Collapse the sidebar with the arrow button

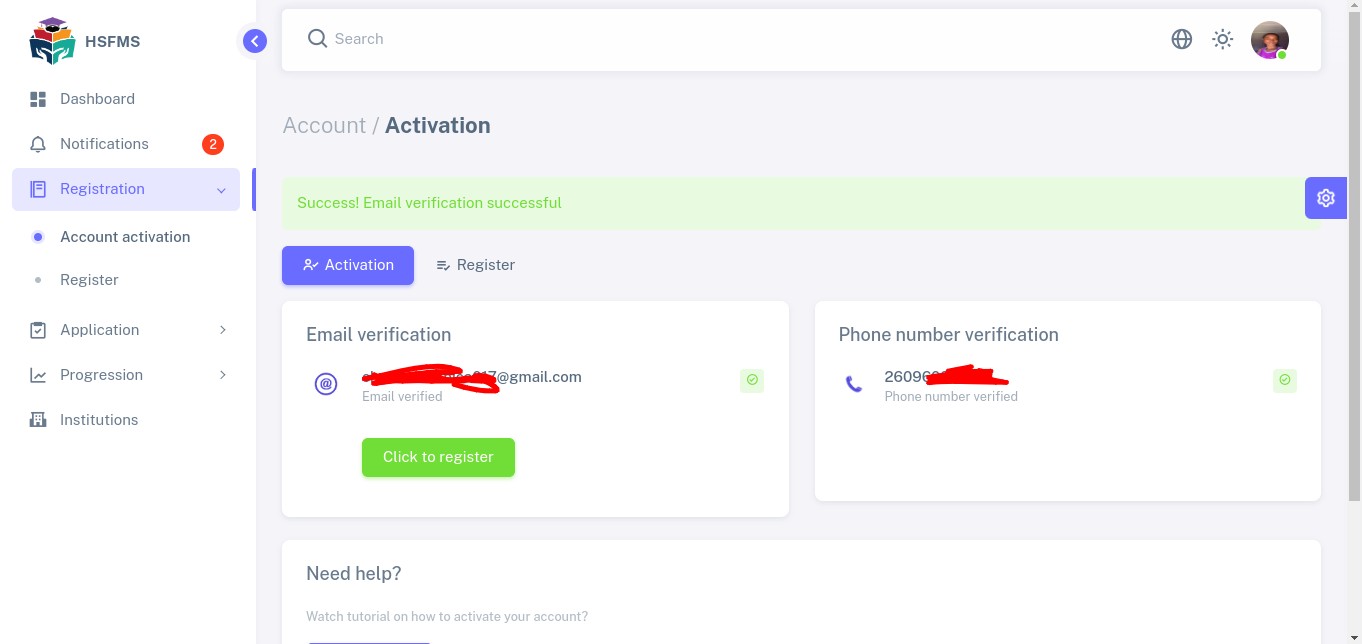(255, 41)
